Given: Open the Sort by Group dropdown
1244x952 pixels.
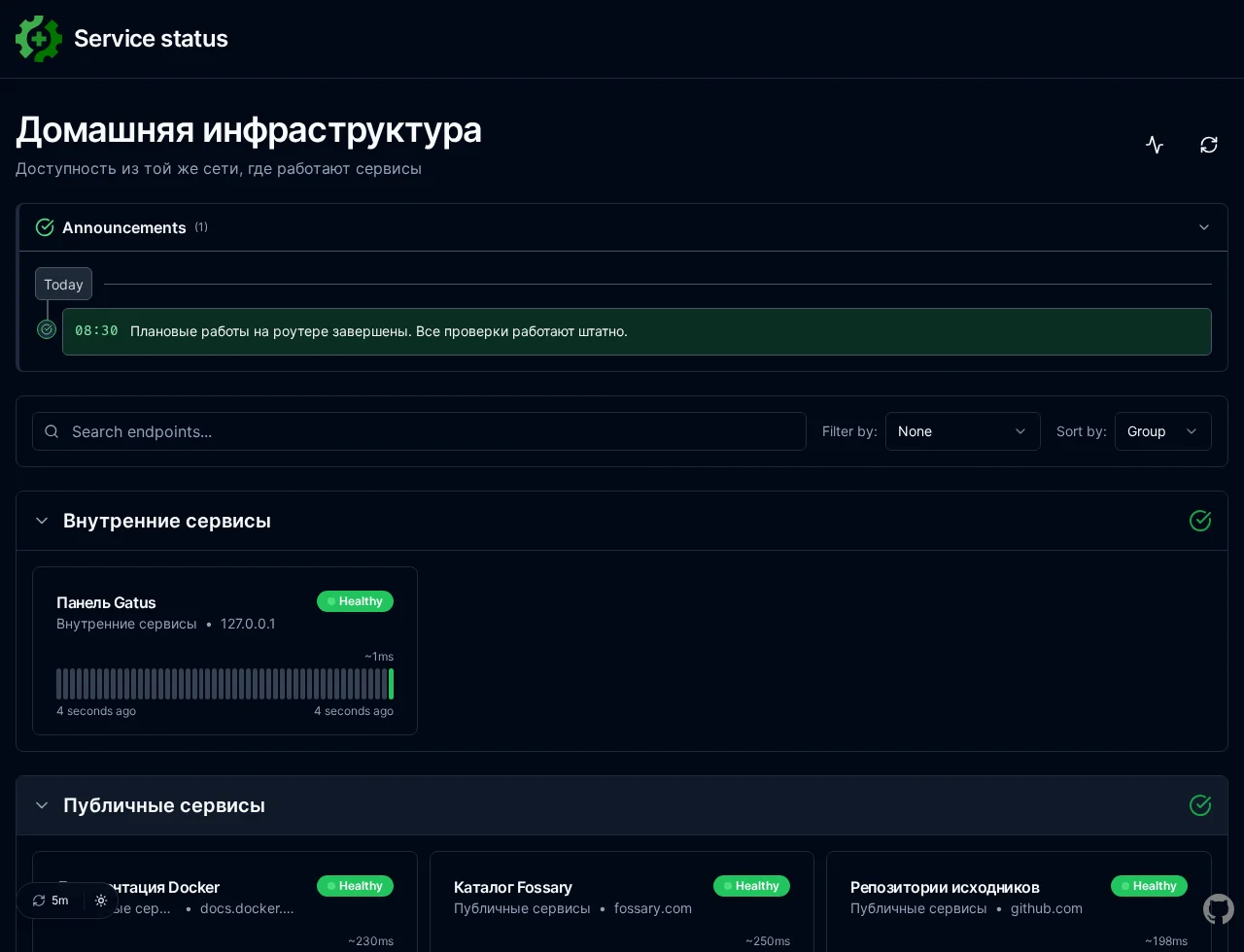Looking at the screenshot, I should [1163, 431].
